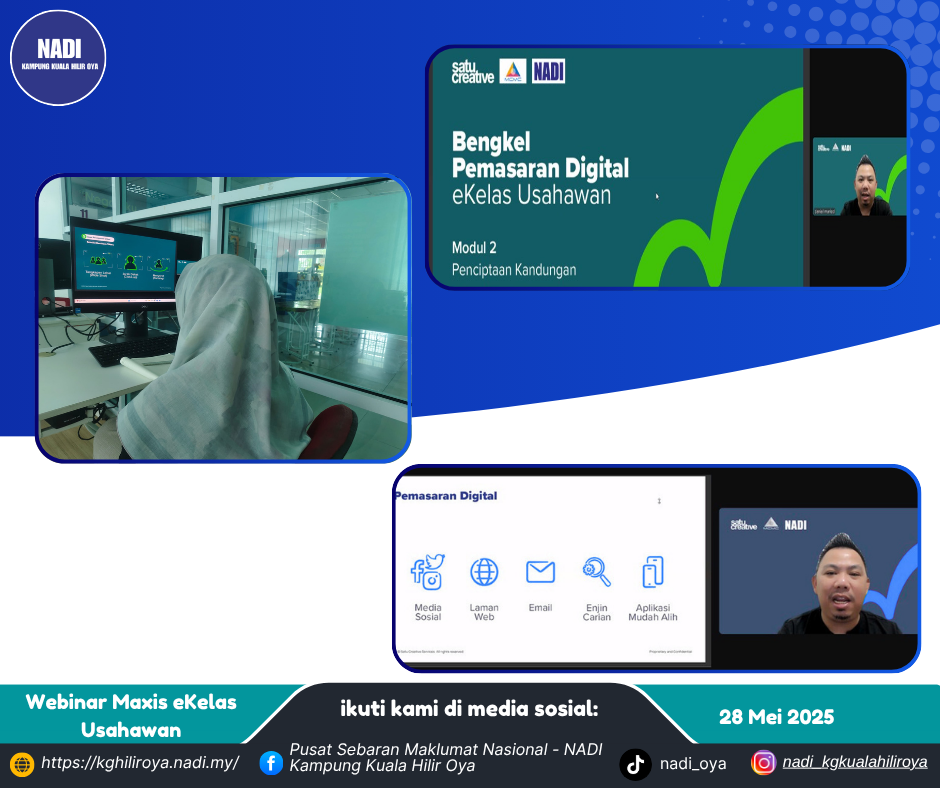Click the MCMC logo on top slide
940x788 pixels.
pyautogui.click(x=513, y=71)
